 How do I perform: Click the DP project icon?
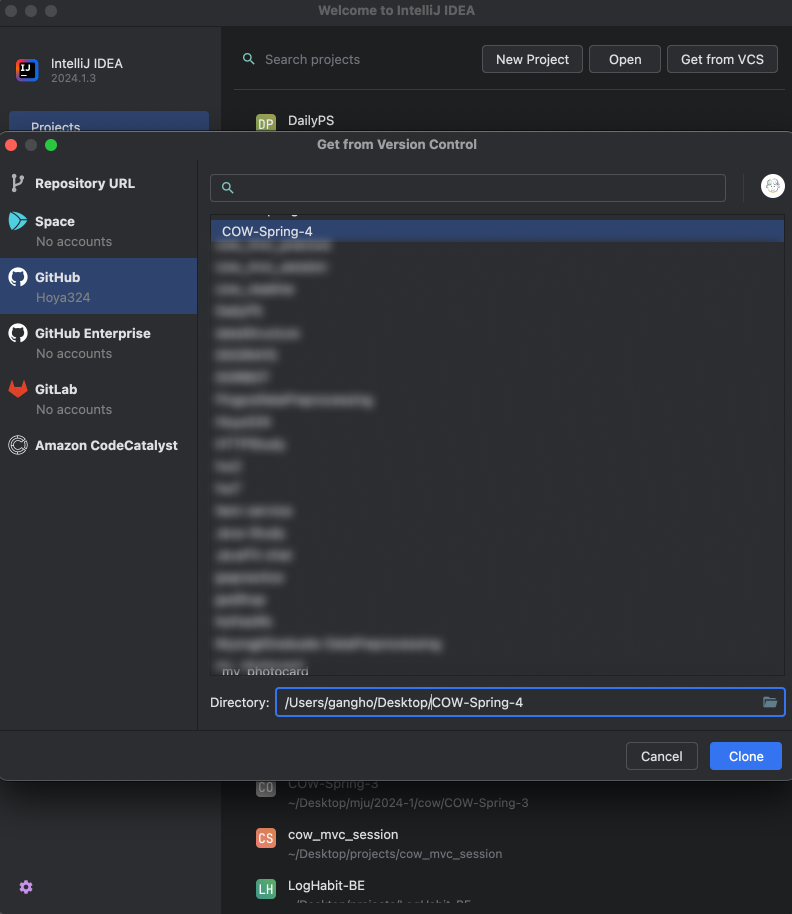pyautogui.click(x=266, y=123)
